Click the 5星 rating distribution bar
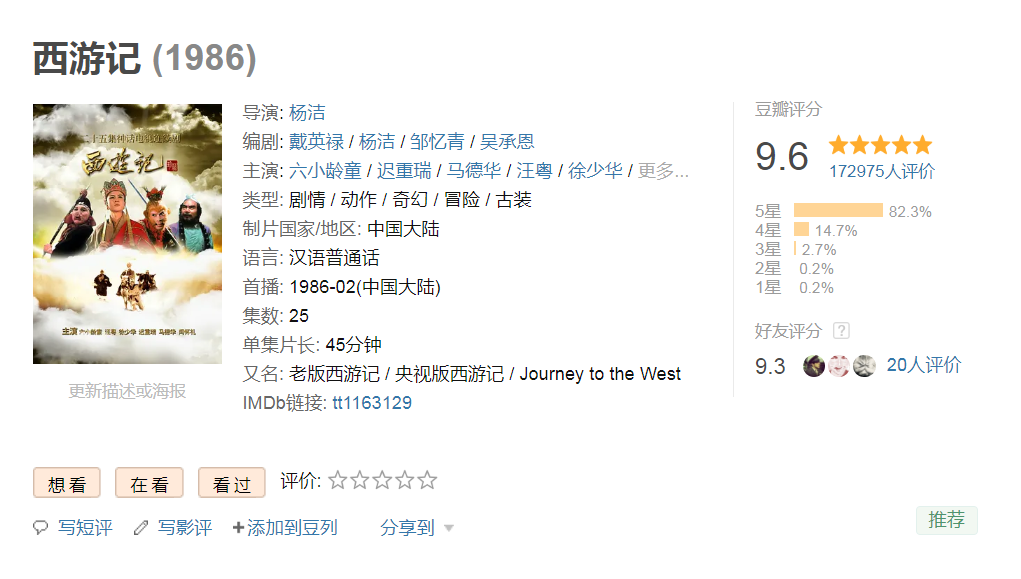This screenshot has width=1021, height=579. (838, 210)
